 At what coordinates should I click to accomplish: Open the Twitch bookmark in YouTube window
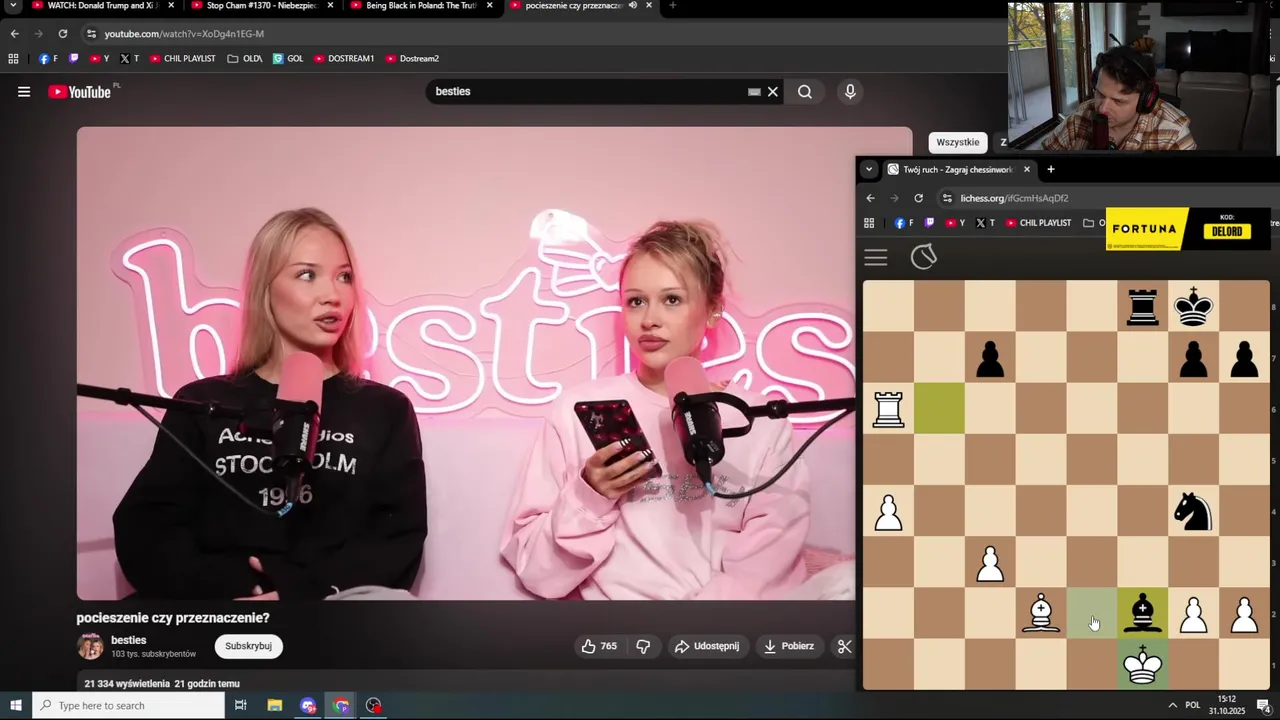(73, 59)
